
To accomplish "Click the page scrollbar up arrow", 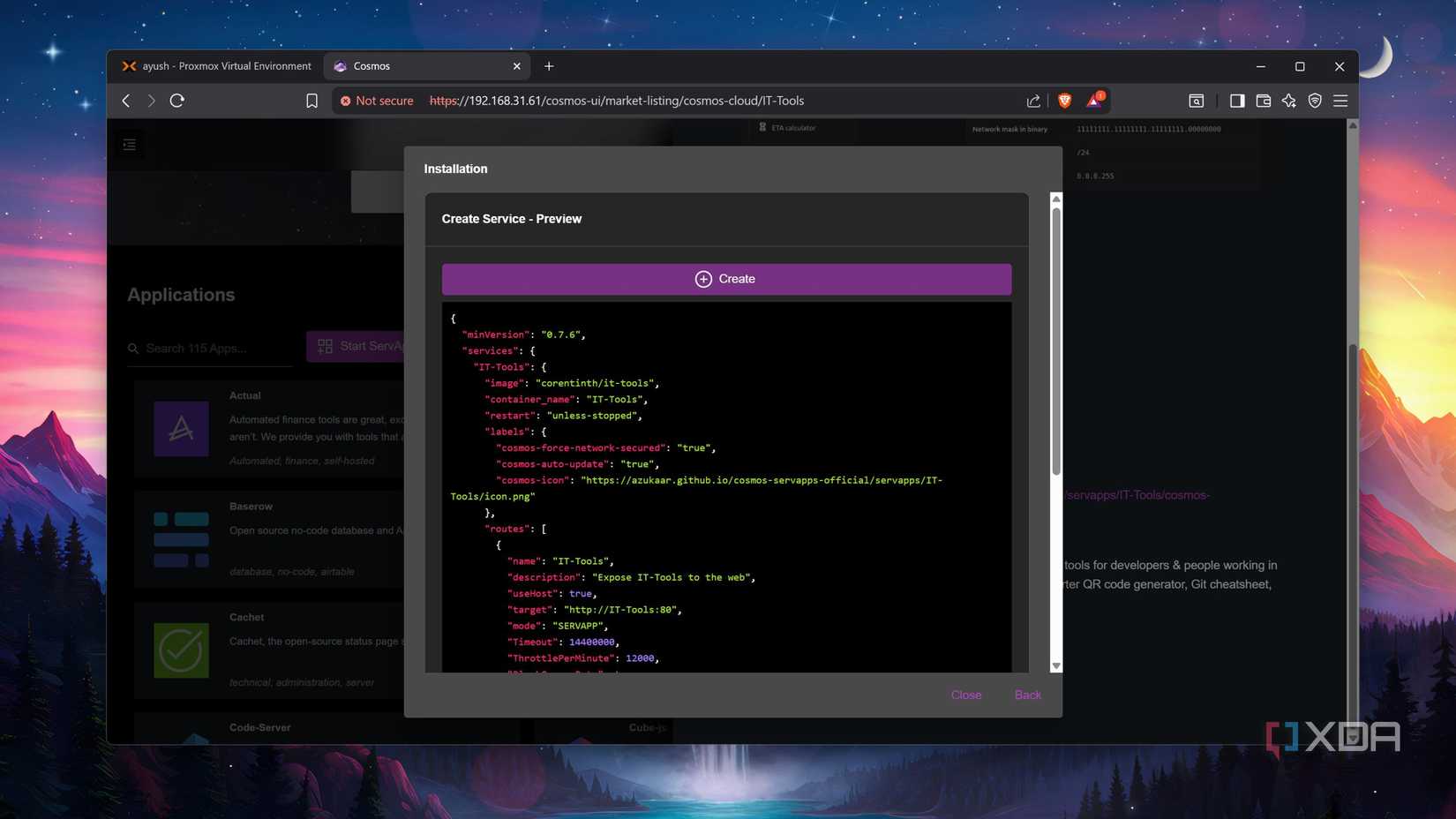I will coord(1353,125).
